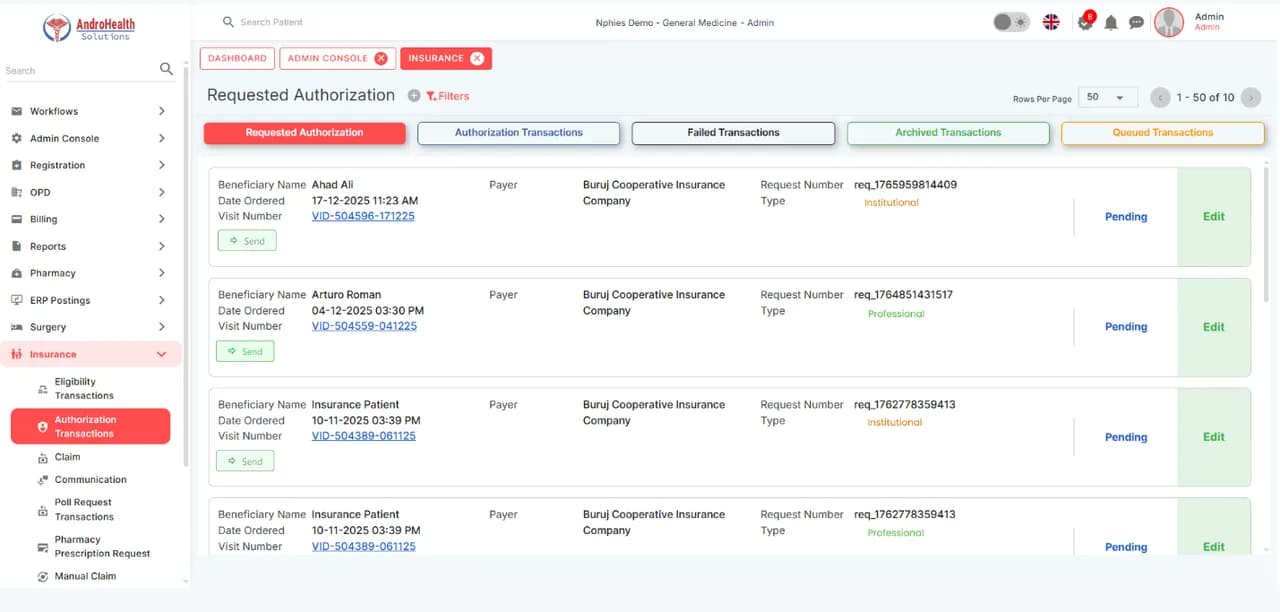1280x612 pixels.
Task: Close the Admin Console tab
Action: click(x=381, y=58)
